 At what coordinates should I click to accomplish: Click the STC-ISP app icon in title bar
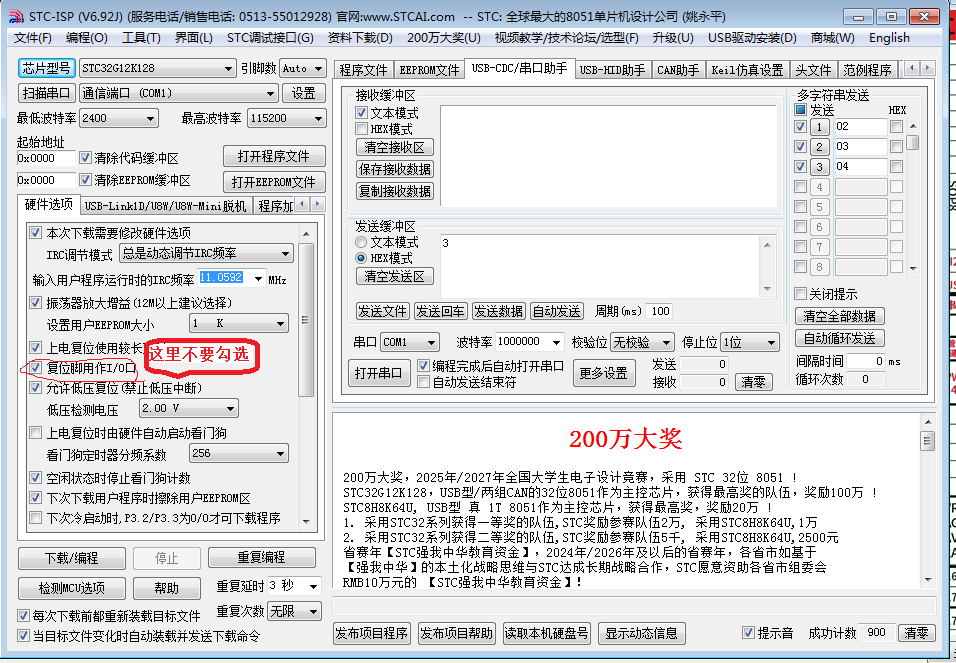15,16
